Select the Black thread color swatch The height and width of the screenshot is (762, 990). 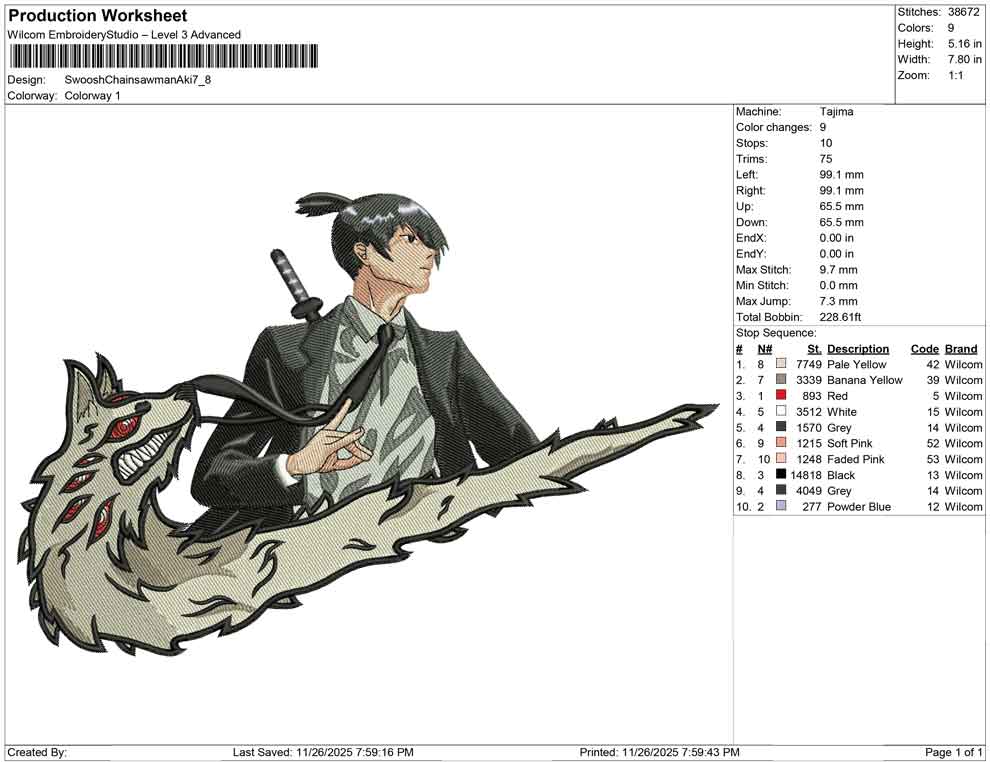(x=782, y=475)
